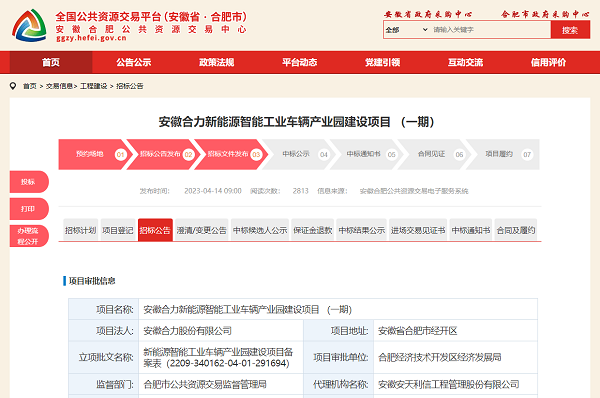Image resolution: width=600 pixels, height=398 pixels.
Task: Click the platform logo icon
Action: [x=29, y=25]
